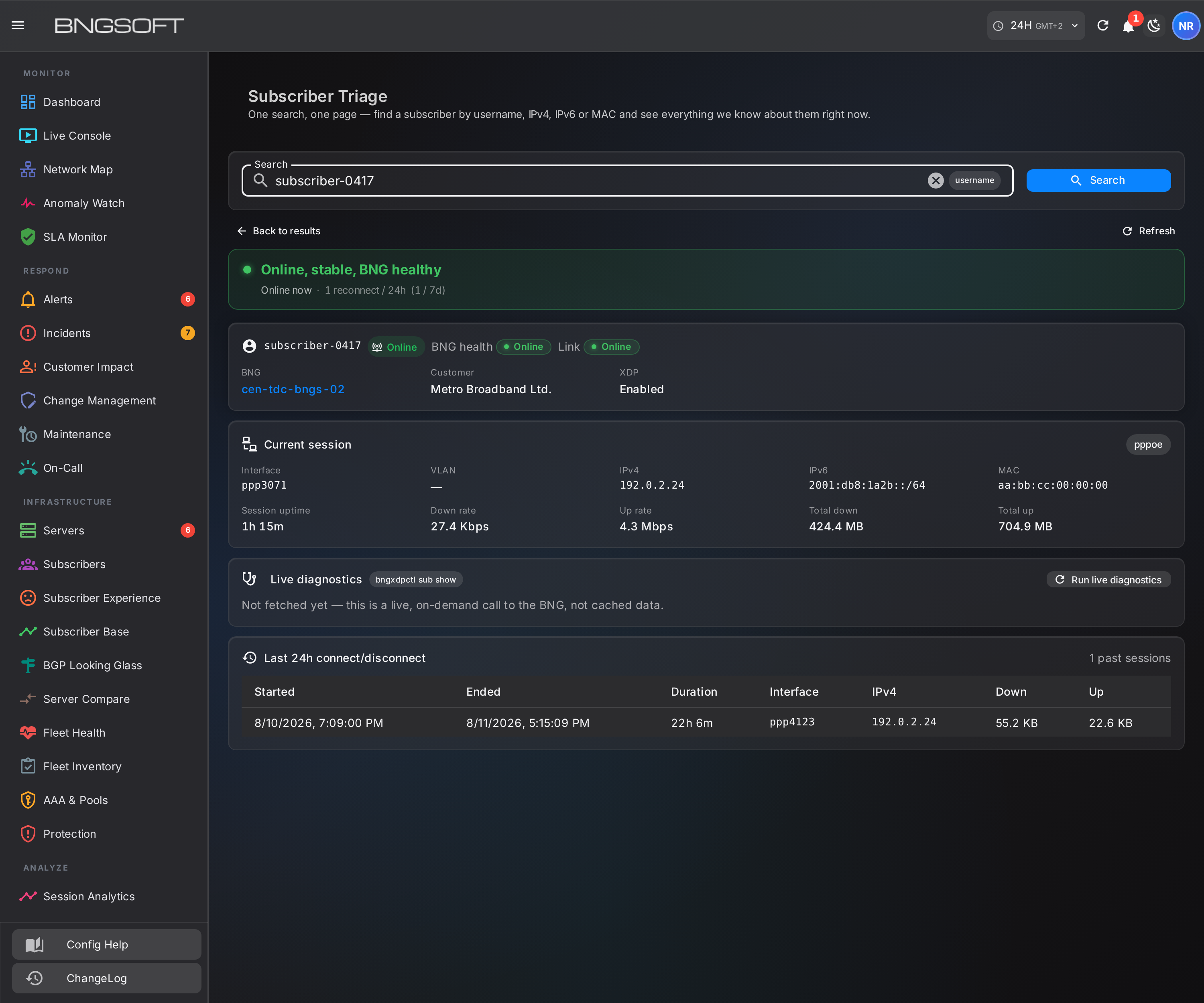Click the IPv6 value 2001:db8:1a2b::/64
Image resolution: width=1204 pixels, height=1003 pixels.
867,485
